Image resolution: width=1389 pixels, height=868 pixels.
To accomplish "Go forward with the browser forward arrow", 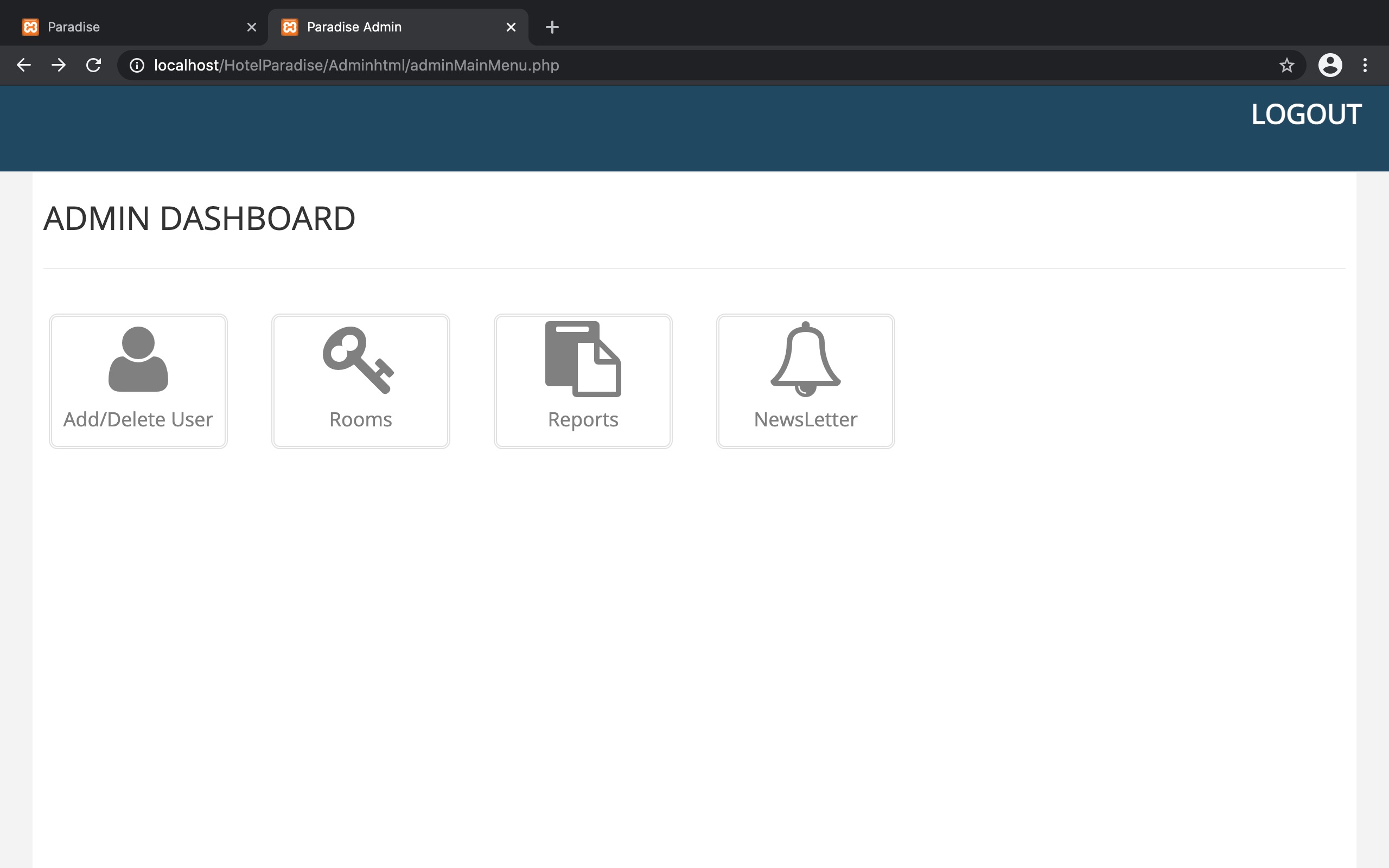I will [59, 66].
